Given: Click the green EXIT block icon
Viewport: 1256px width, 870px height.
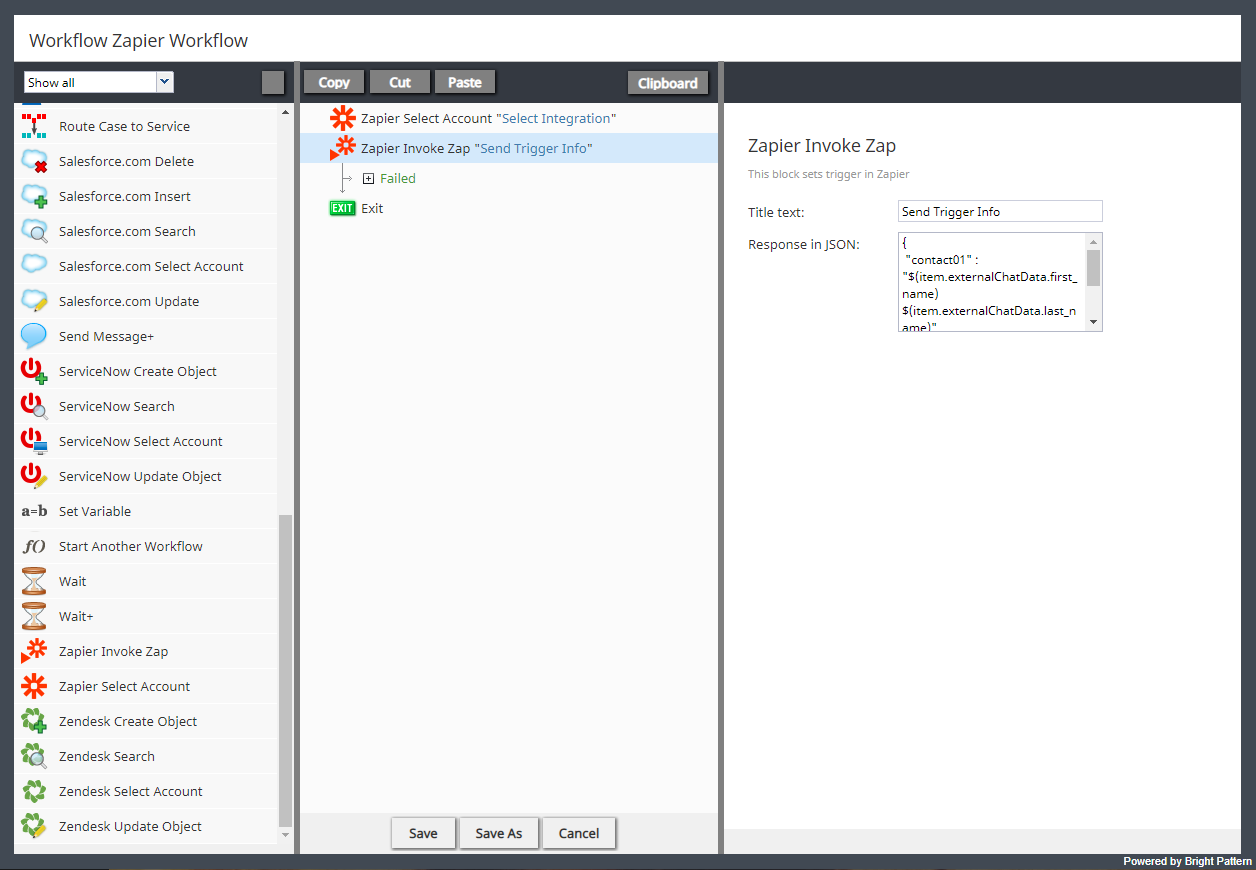Looking at the screenshot, I should coord(343,208).
